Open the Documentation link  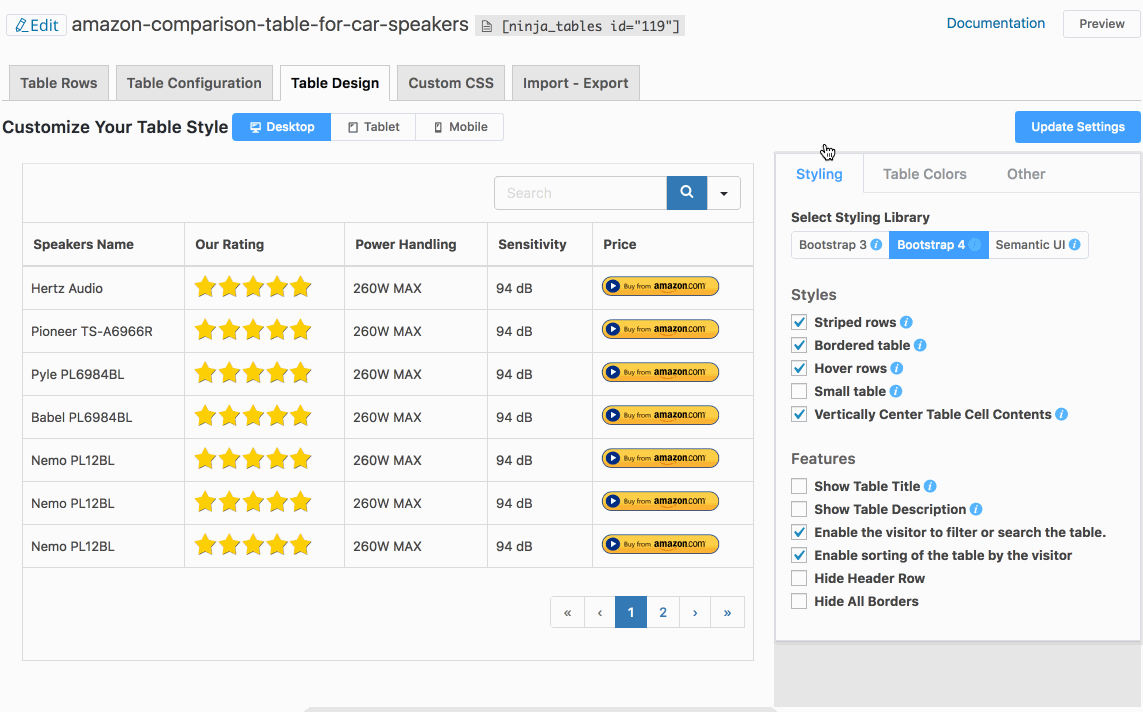click(x=995, y=24)
